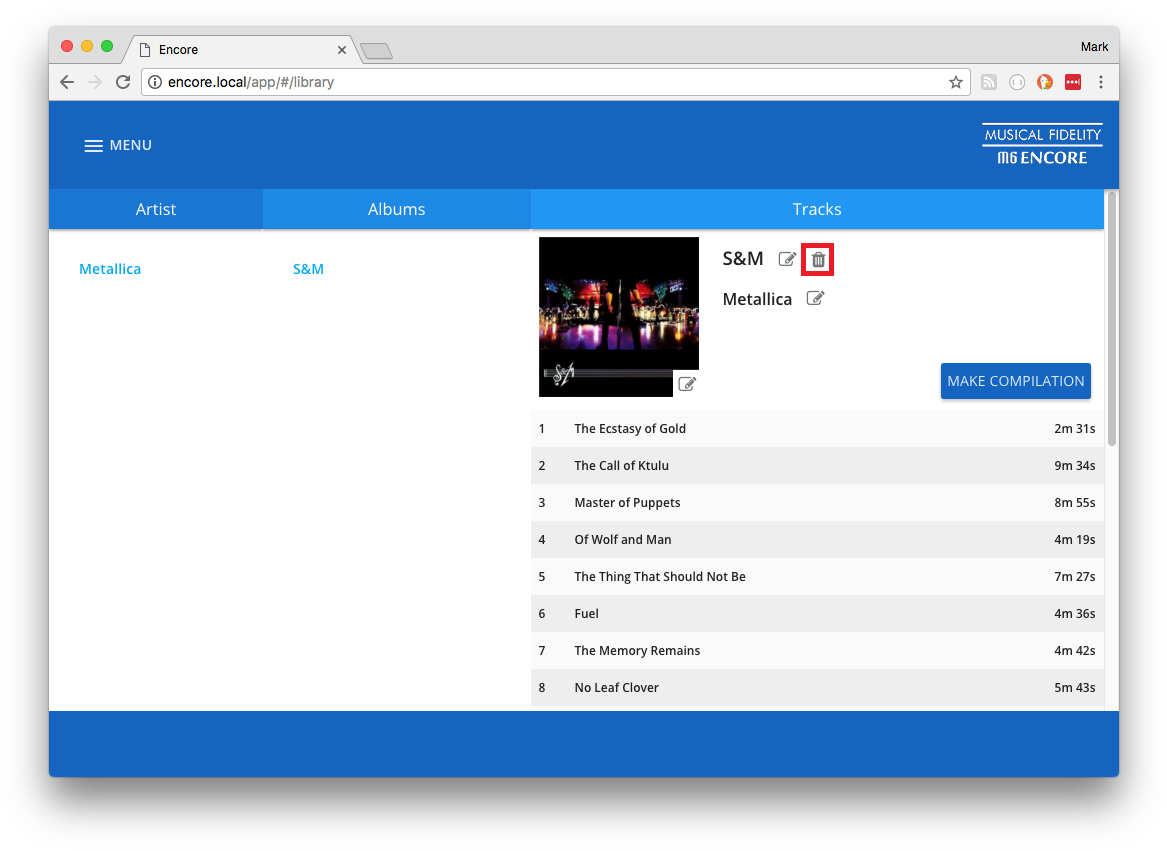Viewport: 1167px width, 851px height.
Task: Open the RSS feed extension
Action: click(x=988, y=82)
